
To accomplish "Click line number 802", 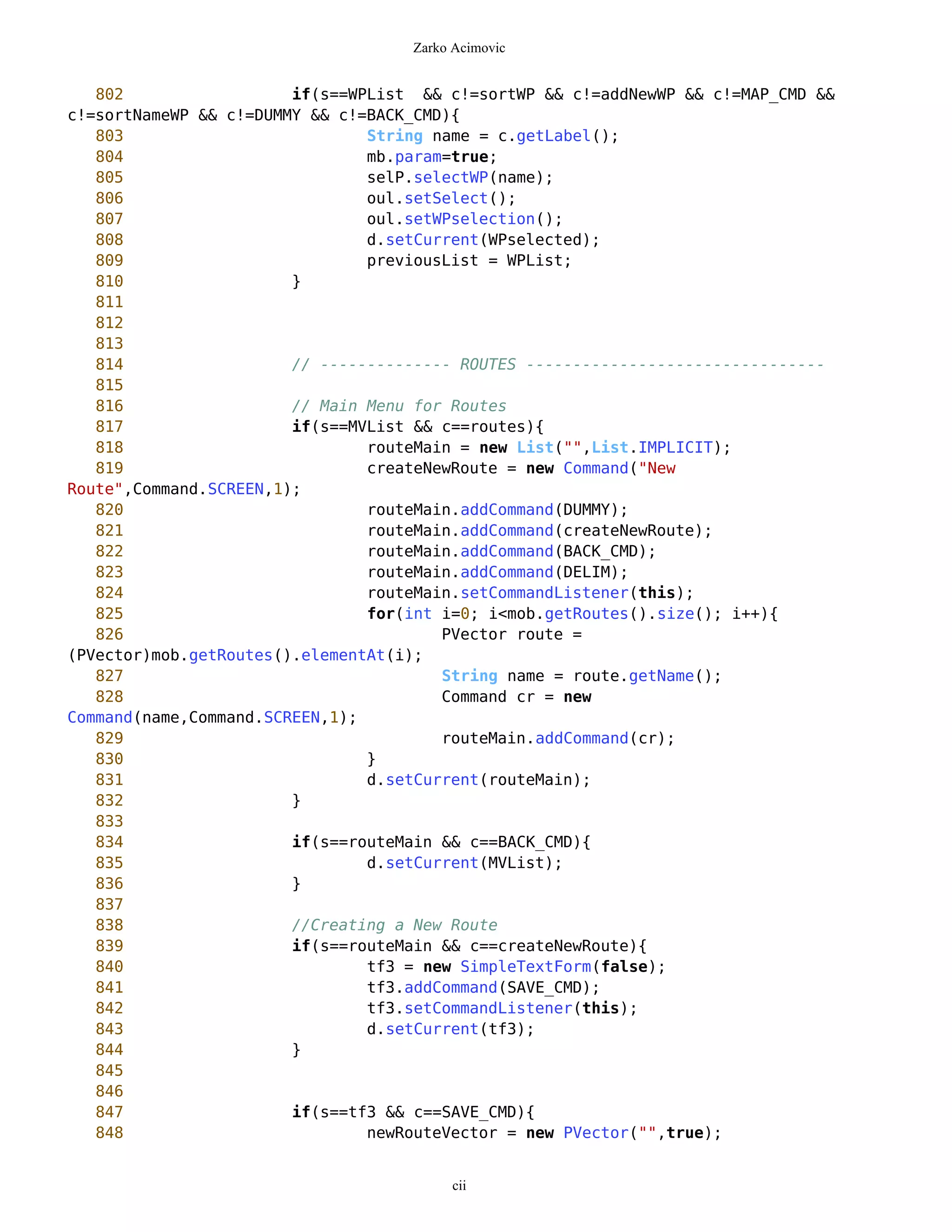I will coord(109,94).
